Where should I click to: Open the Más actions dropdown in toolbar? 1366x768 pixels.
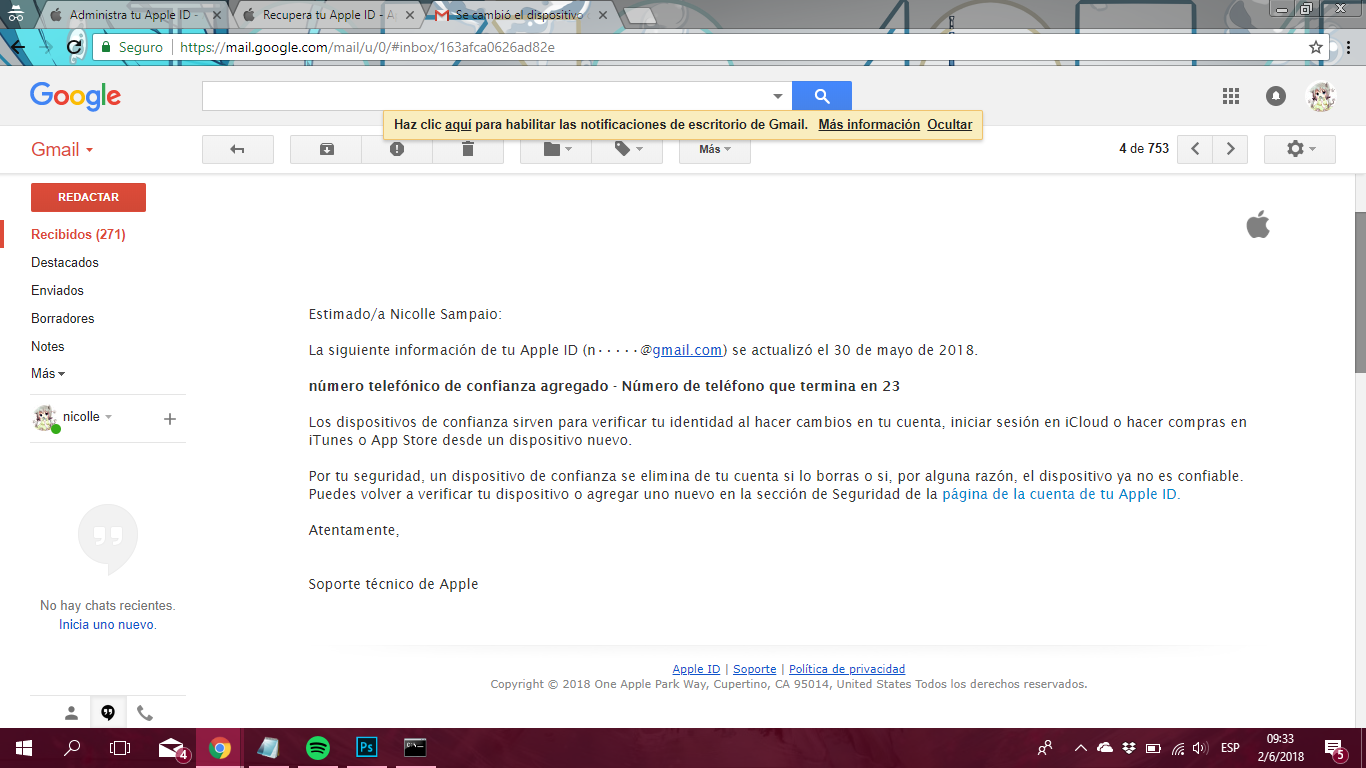point(715,149)
